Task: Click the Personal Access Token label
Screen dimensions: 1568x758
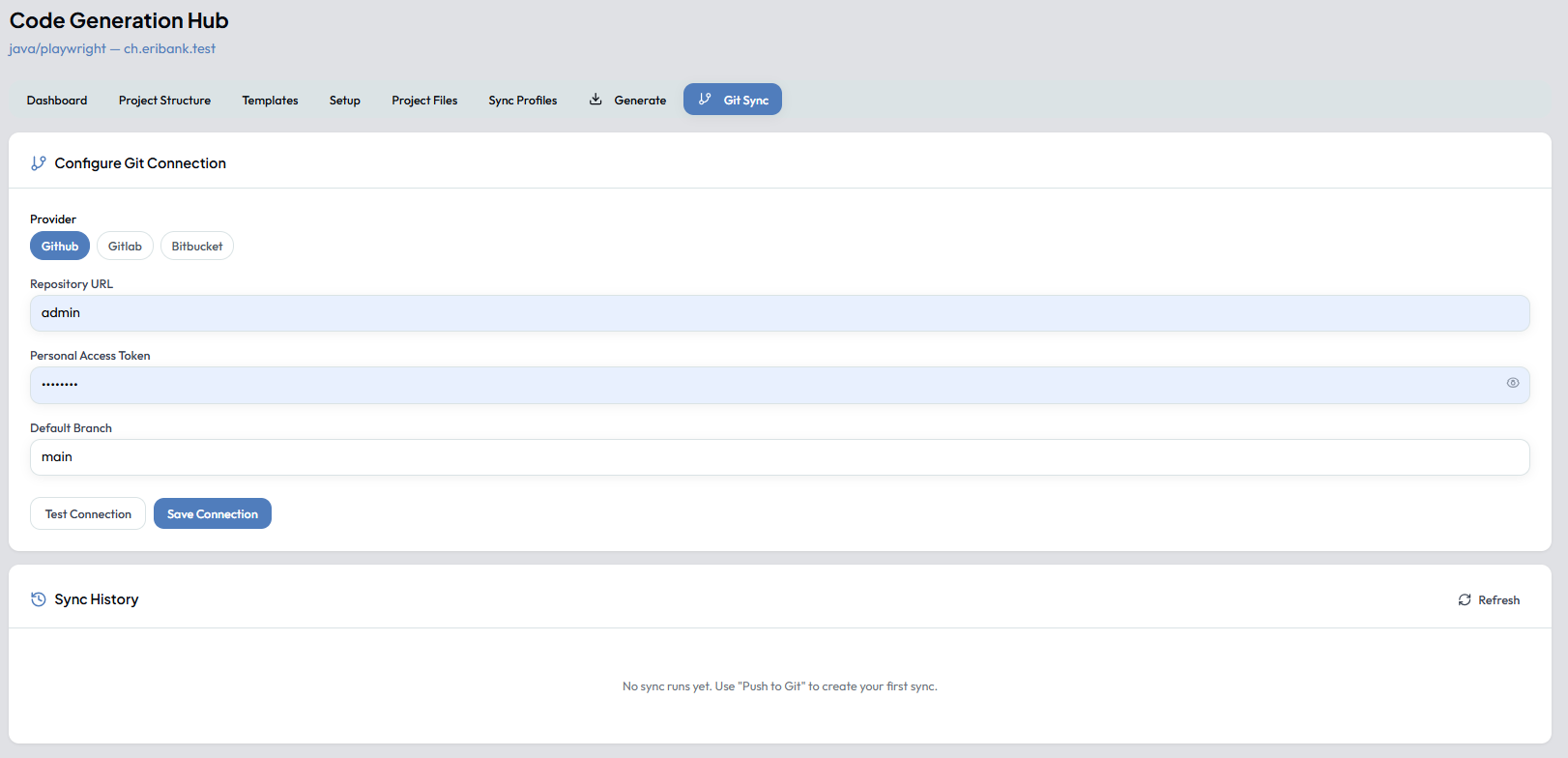Action: [90, 356]
